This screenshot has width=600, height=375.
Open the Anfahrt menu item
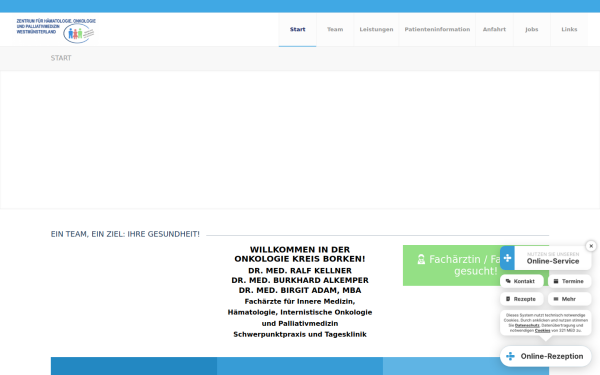(494, 29)
